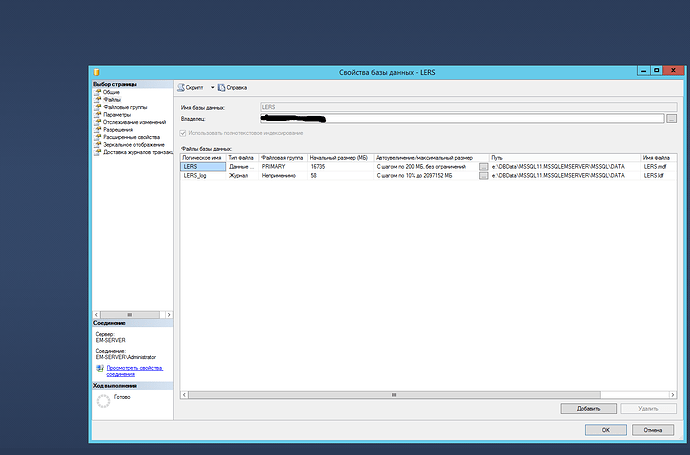The width and height of the screenshot is (690, 455).
Task: Select the LERS logical name cell
Action: pos(203,167)
